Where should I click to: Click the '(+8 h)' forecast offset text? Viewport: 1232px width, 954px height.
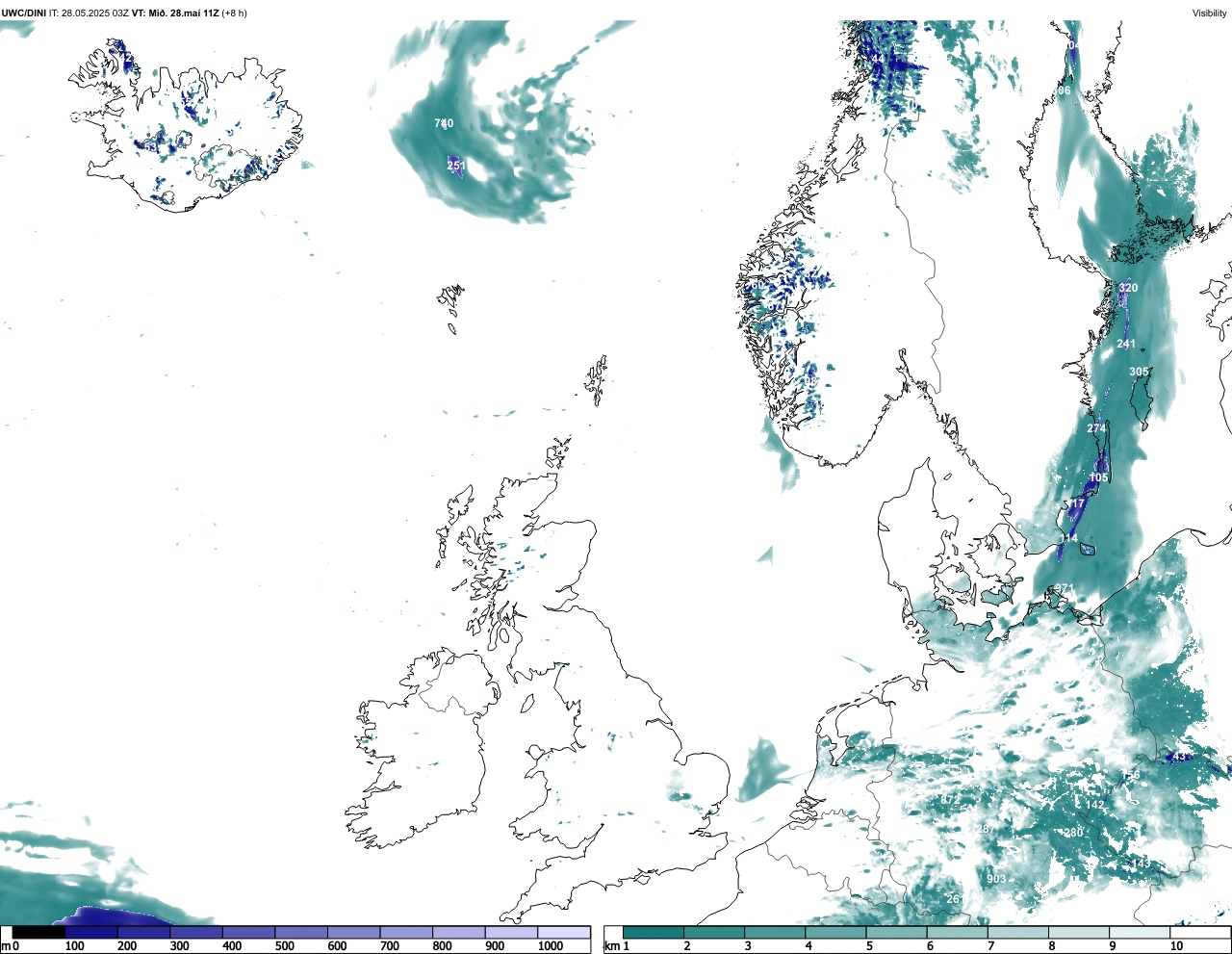[x=234, y=13]
